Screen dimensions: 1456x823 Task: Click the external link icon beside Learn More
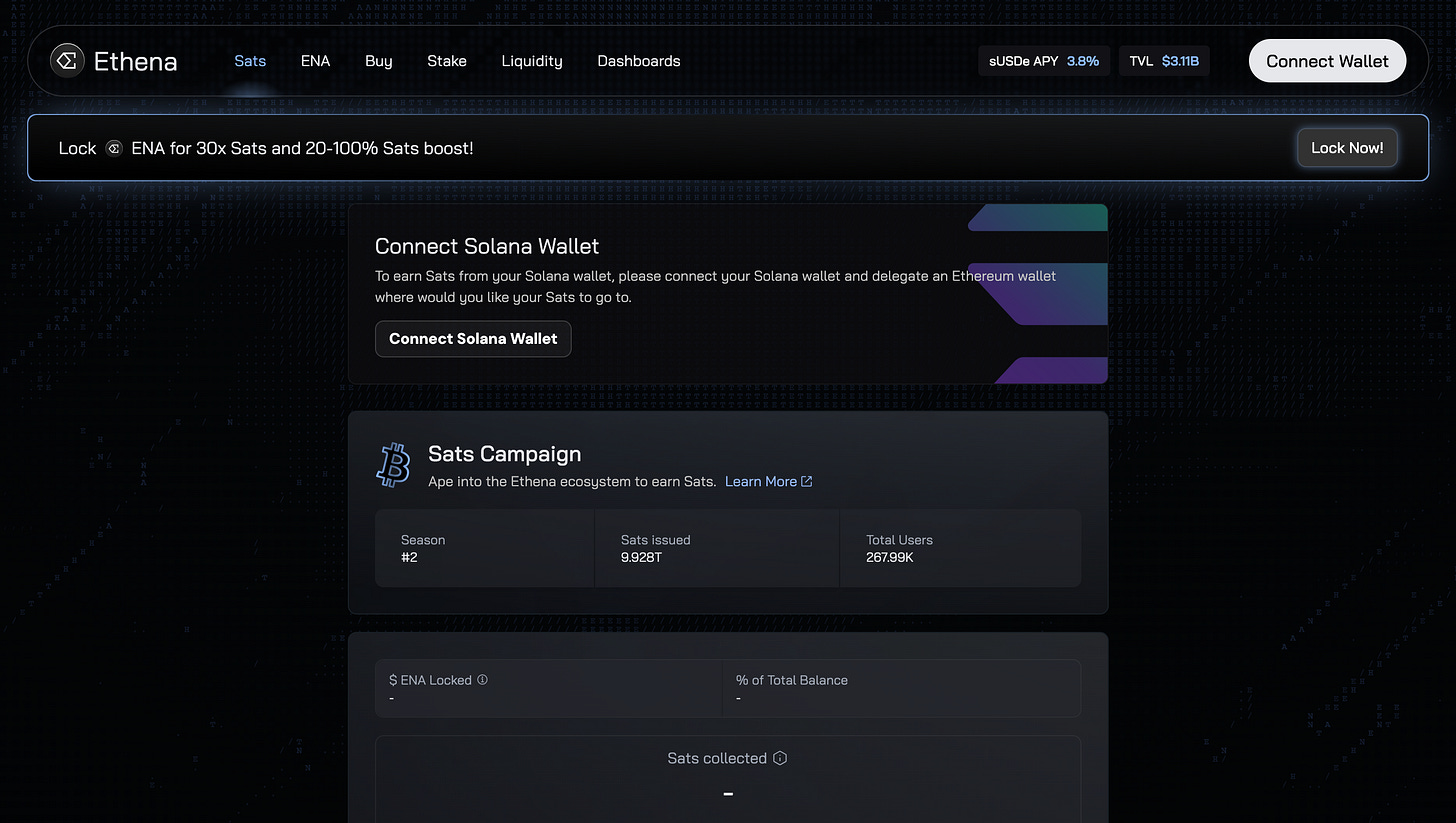(807, 482)
